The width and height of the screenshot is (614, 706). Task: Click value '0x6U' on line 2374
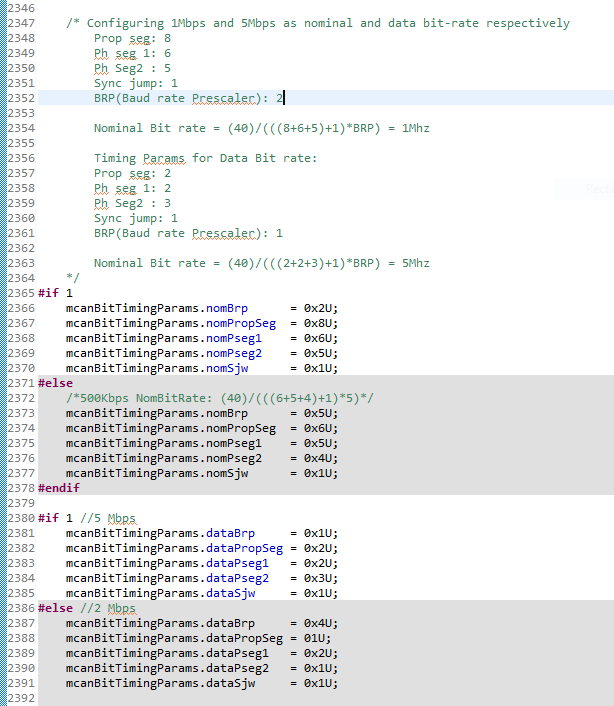[317, 428]
